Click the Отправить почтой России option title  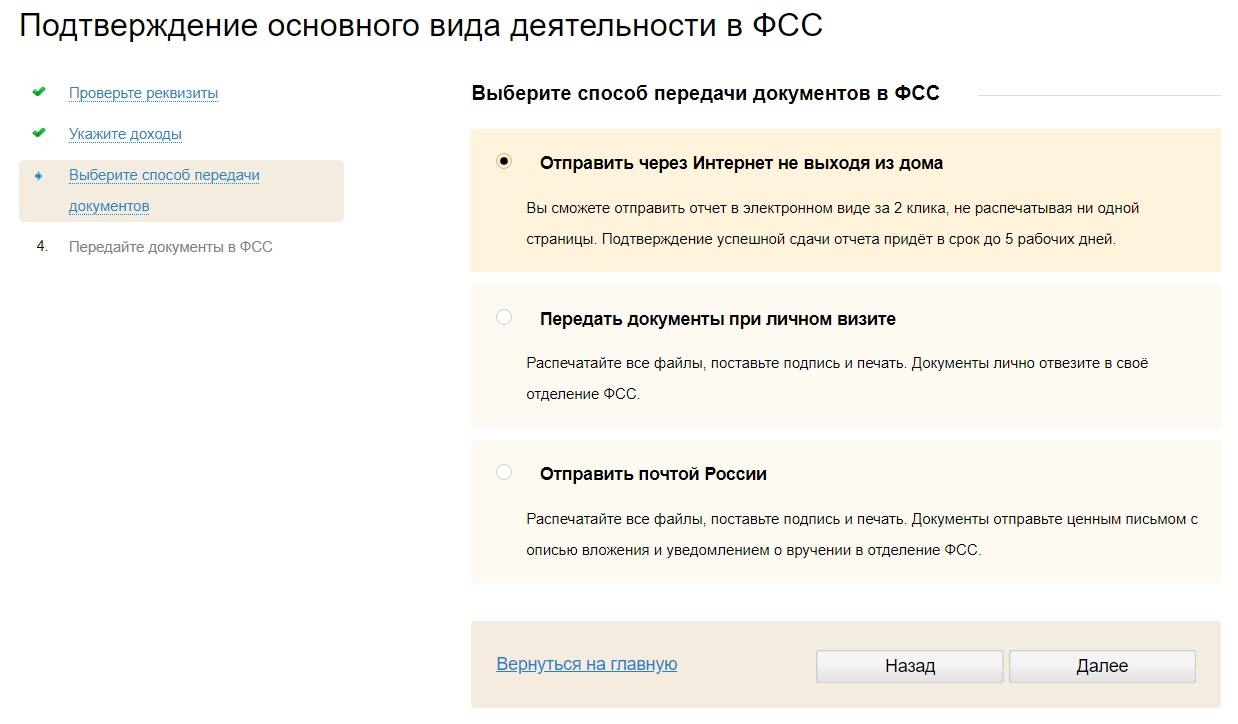[653, 474]
